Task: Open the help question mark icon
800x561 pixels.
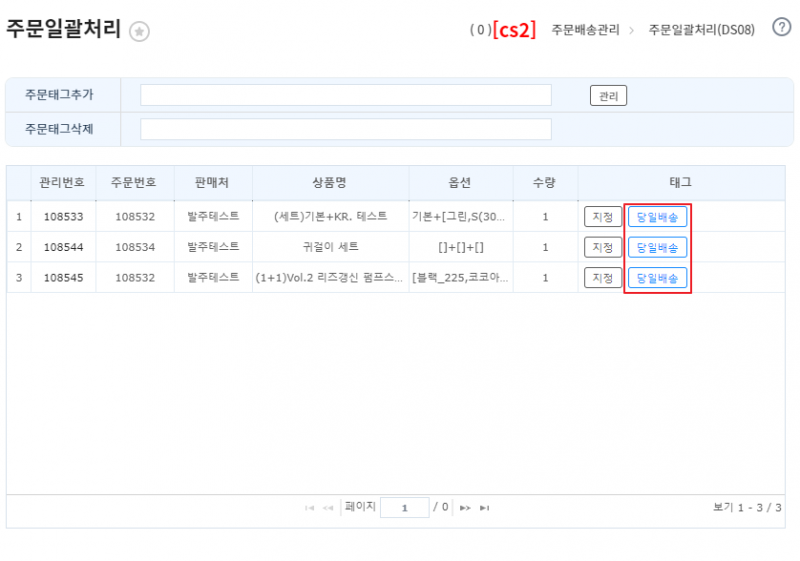Action: [781, 27]
